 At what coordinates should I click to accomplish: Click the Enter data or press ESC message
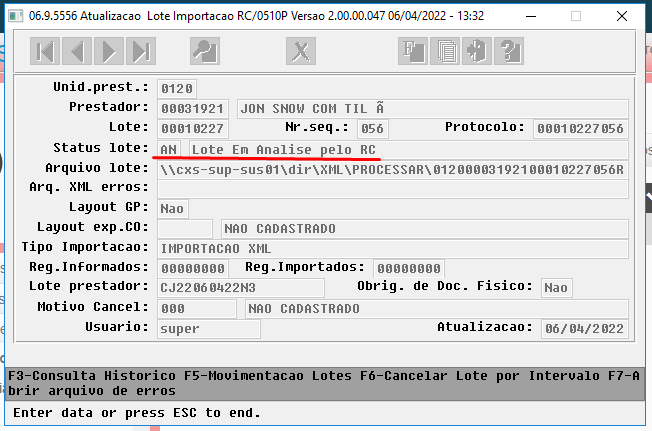pos(137,413)
